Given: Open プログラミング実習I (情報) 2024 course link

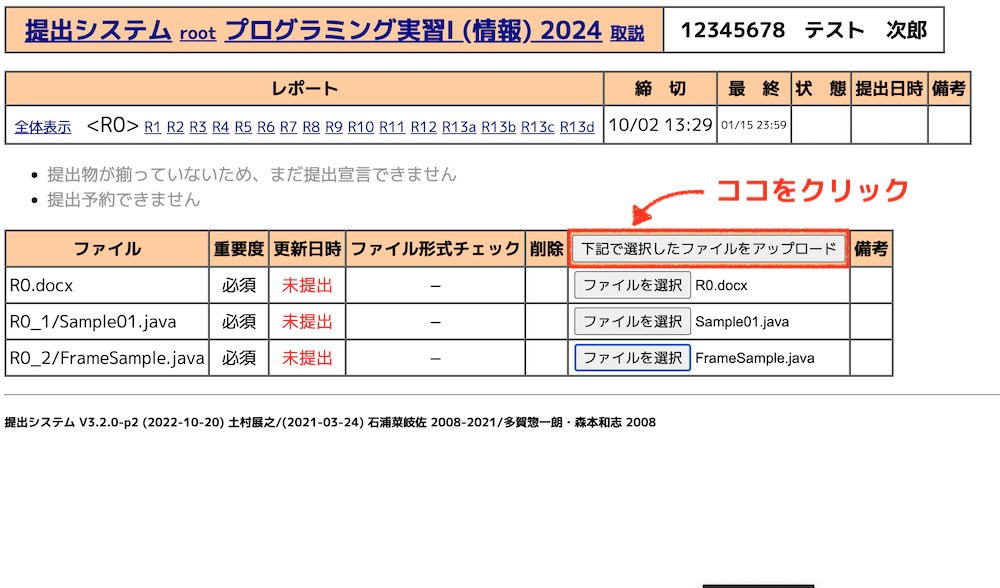Looking at the screenshot, I should [413, 30].
